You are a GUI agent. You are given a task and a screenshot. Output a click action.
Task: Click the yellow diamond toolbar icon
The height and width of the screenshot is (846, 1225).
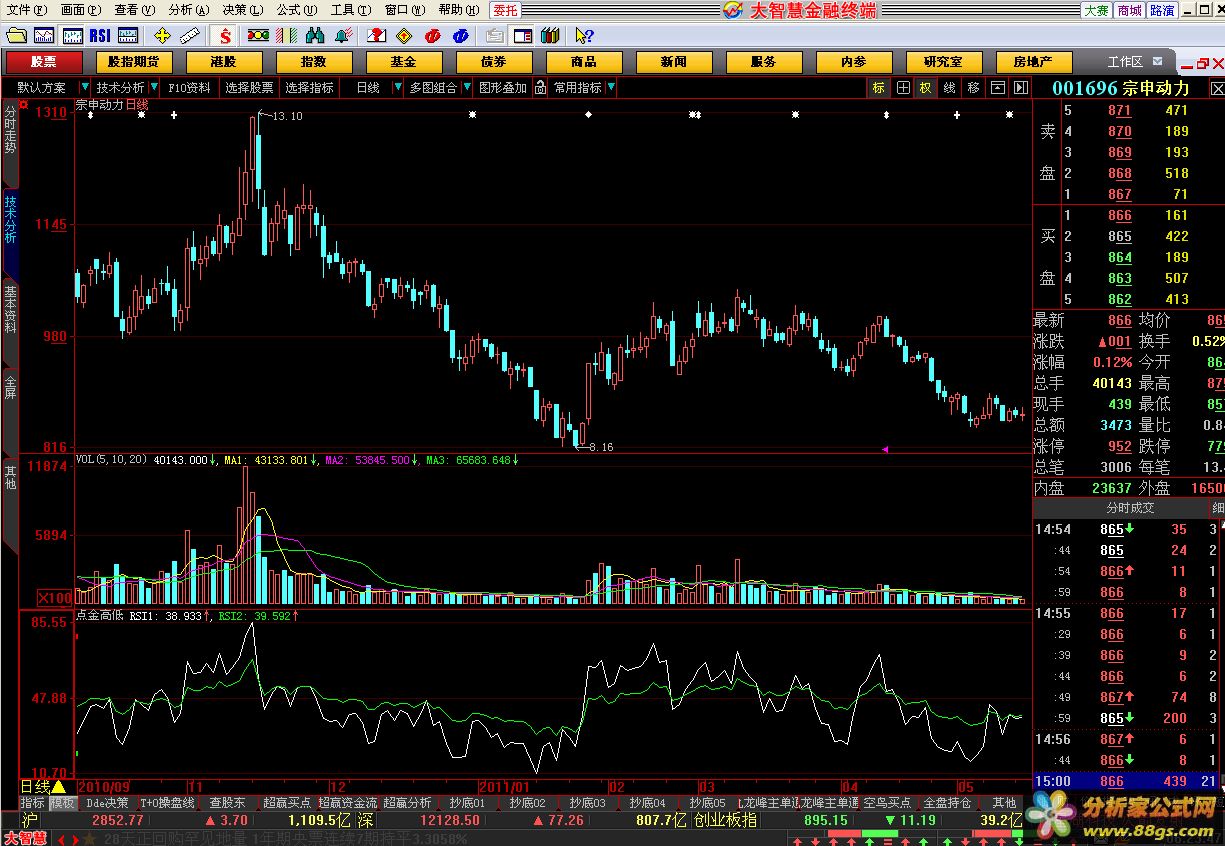click(404, 35)
